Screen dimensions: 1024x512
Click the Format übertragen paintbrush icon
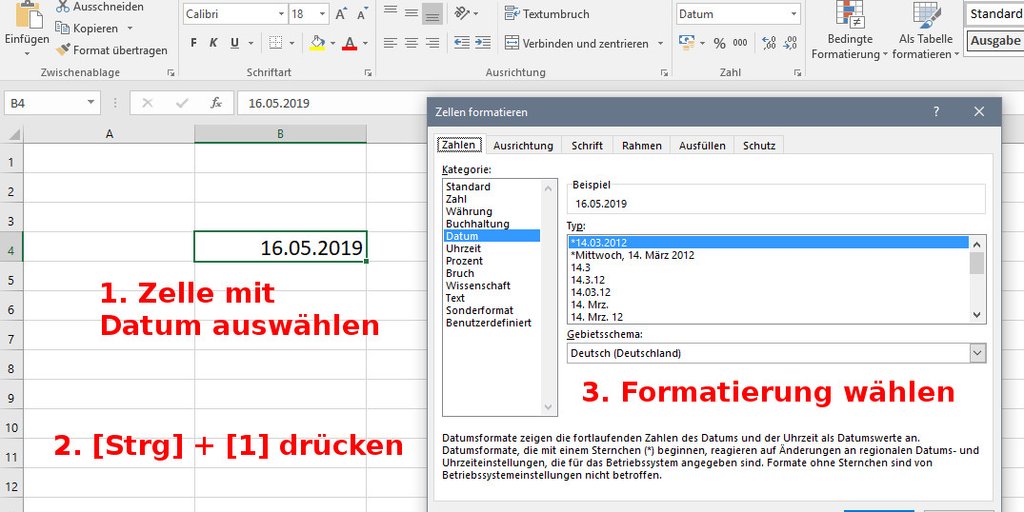point(64,50)
